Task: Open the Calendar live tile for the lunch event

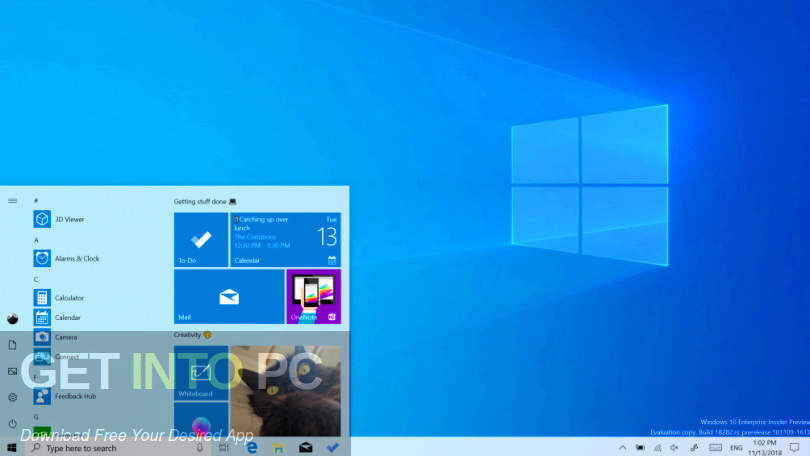Action: click(285, 240)
